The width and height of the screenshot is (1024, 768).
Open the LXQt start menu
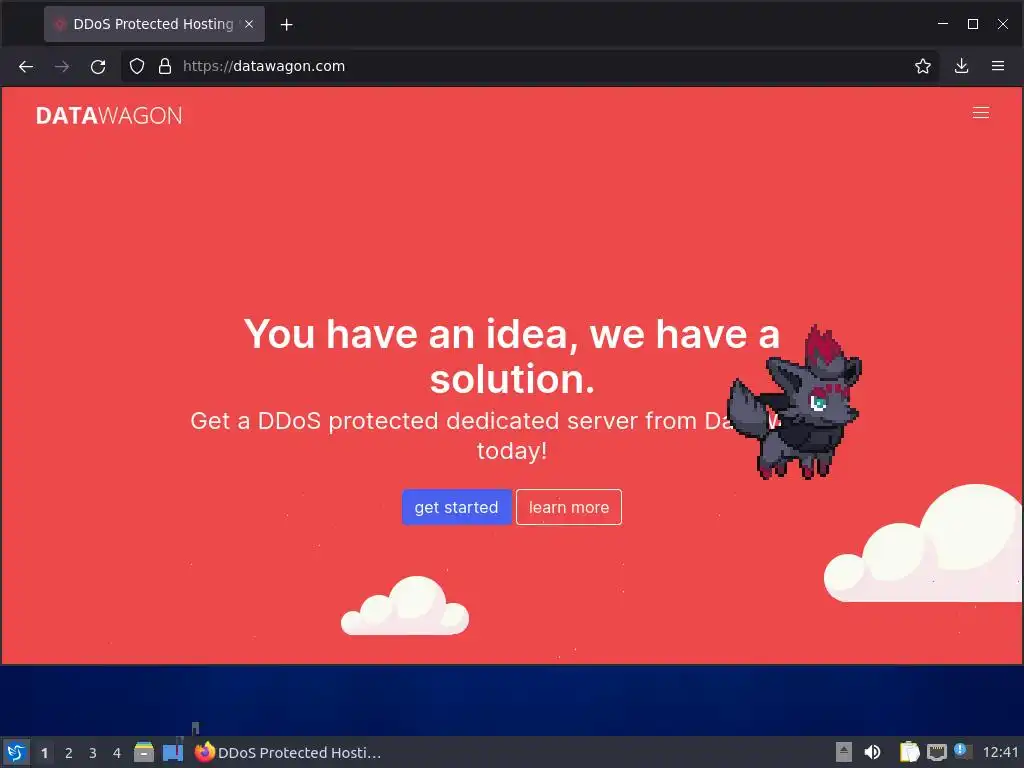(x=16, y=752)
